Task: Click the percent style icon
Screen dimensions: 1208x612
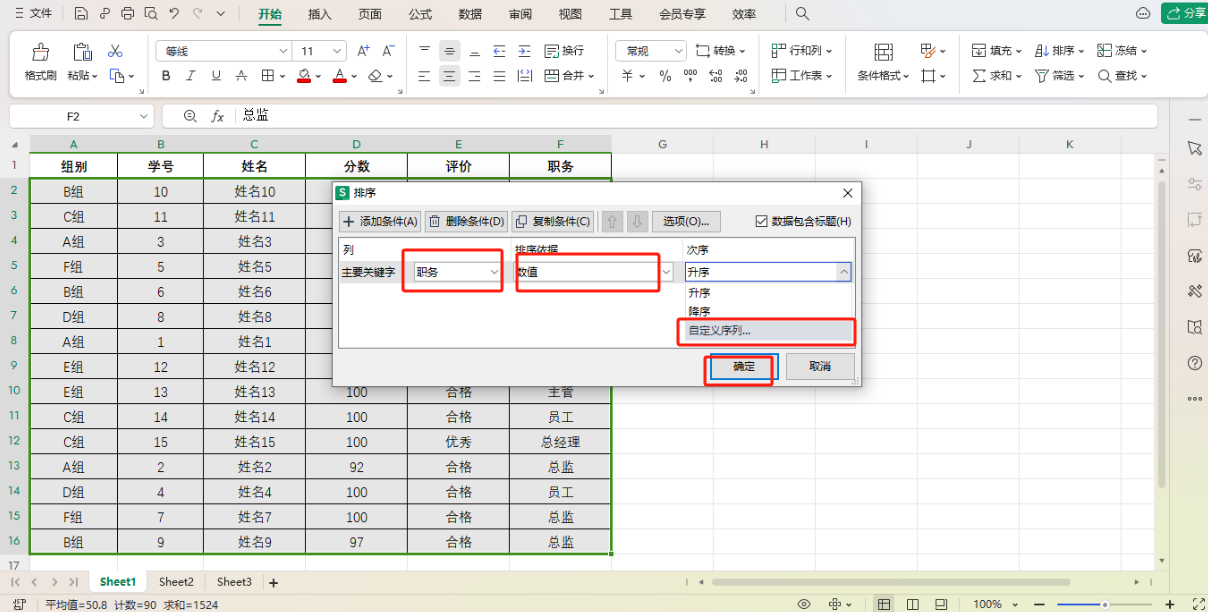Action: 665,76
